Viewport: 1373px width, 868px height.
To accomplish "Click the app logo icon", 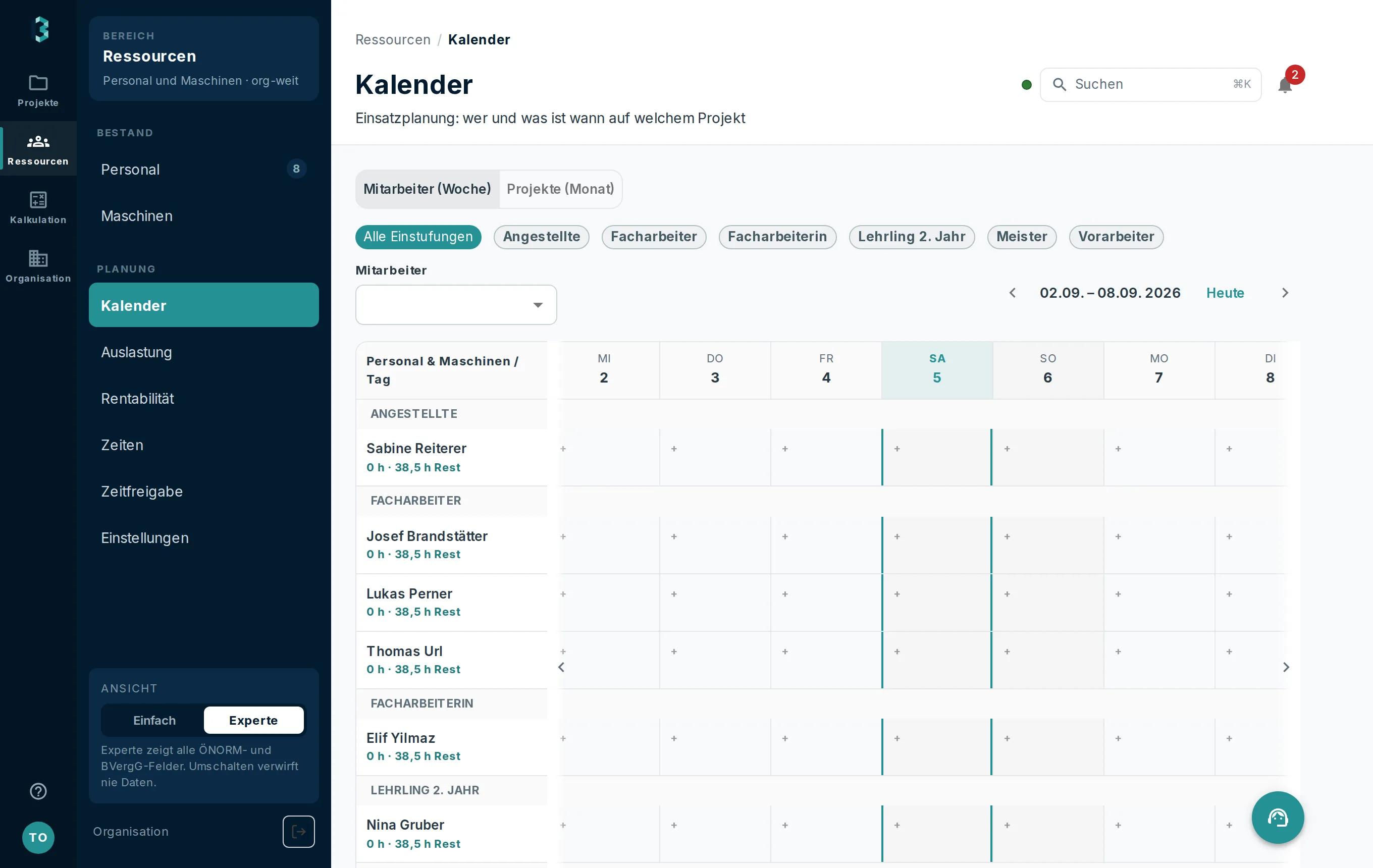I will (x=41, y=29).
